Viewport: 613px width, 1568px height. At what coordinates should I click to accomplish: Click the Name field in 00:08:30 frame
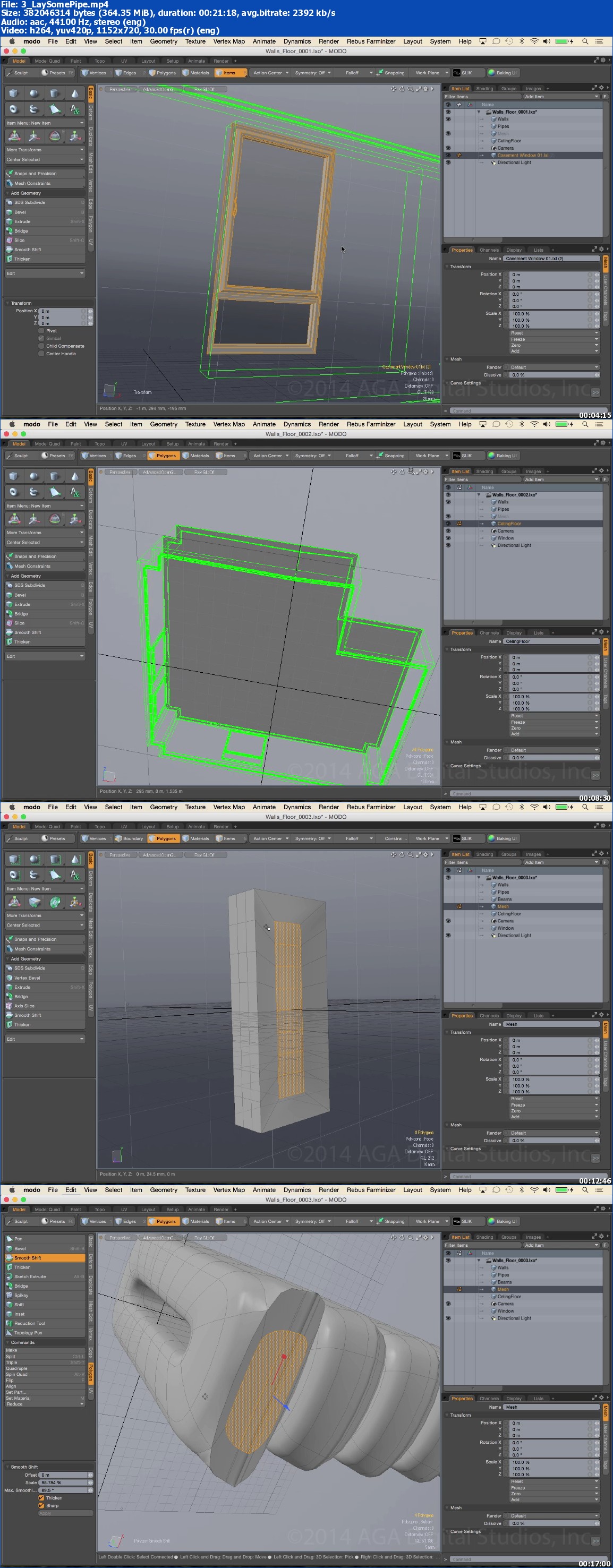coord(551,641)
